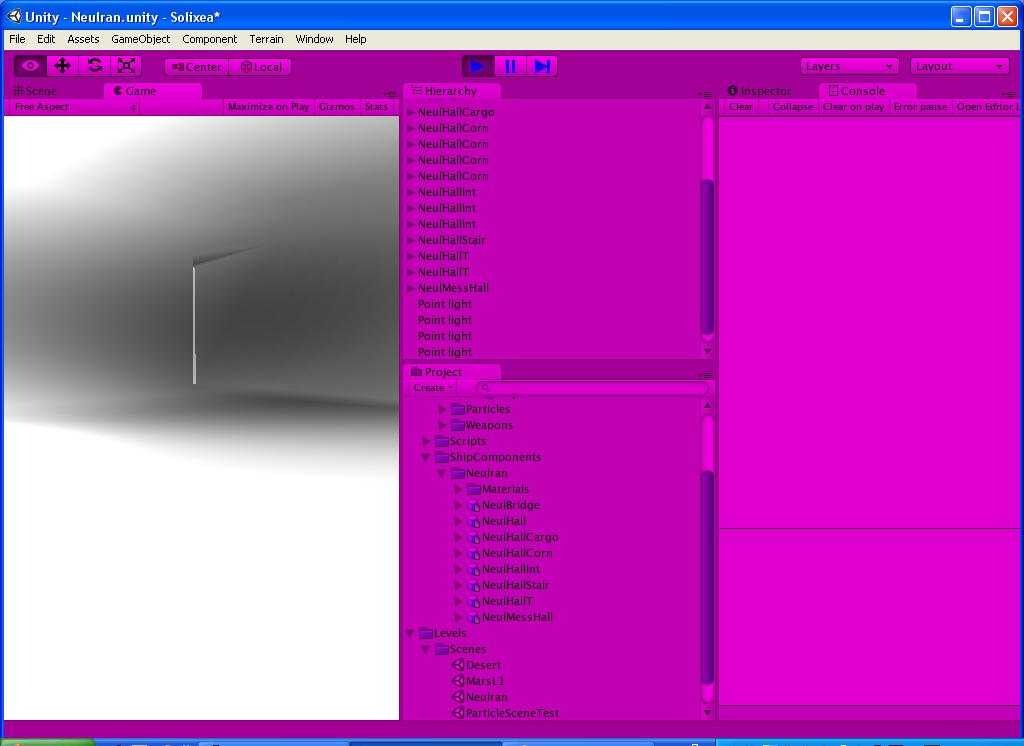Toggle Error pause in Console
Screen dimensions: 1024x746
(x=920, y=106)
